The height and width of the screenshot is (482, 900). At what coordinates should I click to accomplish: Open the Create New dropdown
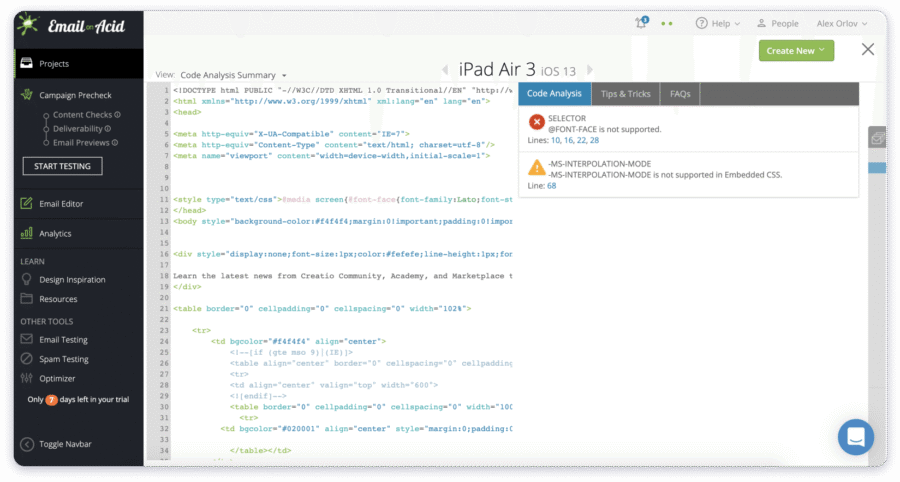[x=796, y=50]
